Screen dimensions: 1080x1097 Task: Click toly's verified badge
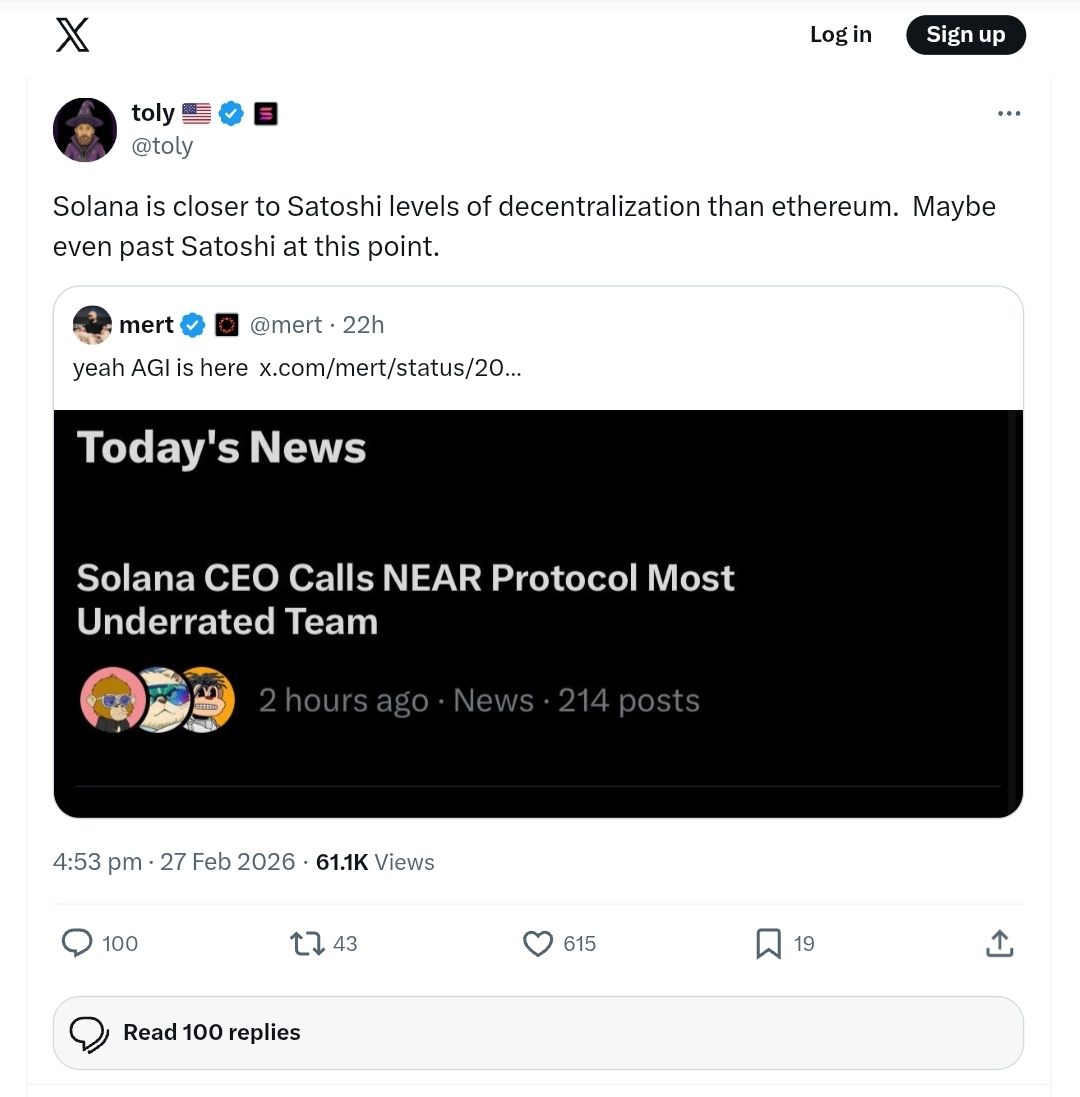(231, 113)
